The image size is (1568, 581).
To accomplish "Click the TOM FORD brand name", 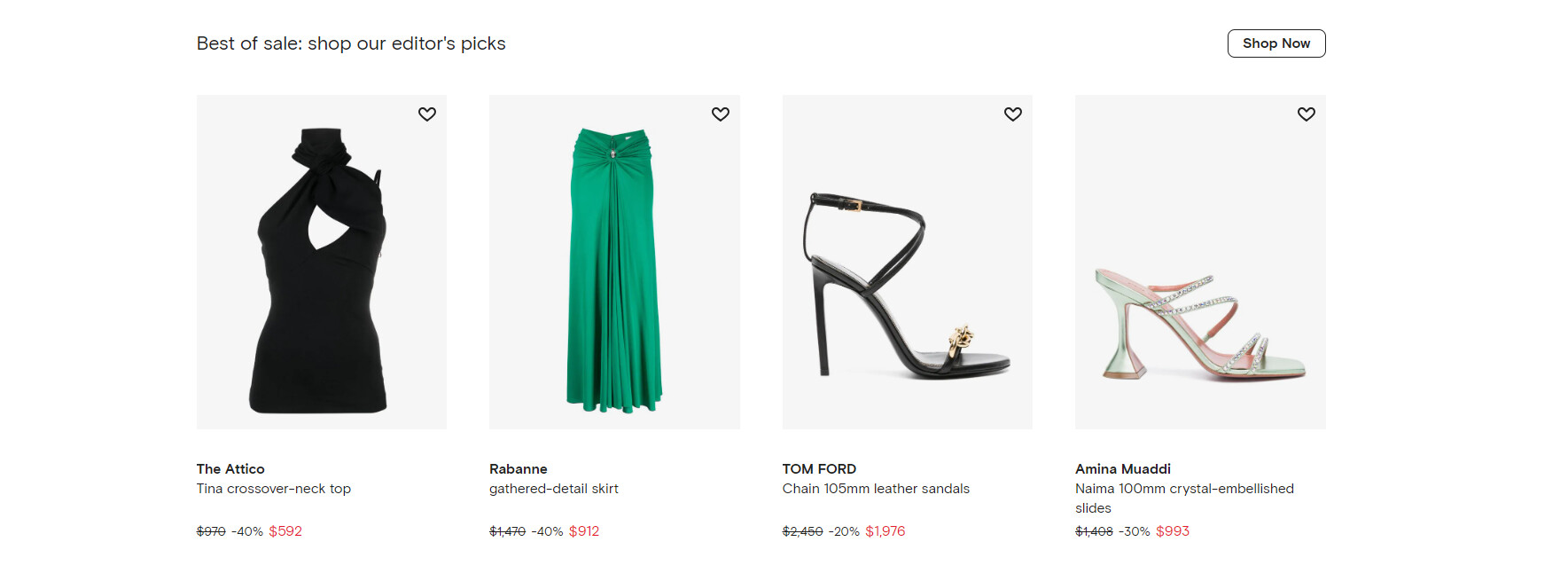I will click(819, 468).
